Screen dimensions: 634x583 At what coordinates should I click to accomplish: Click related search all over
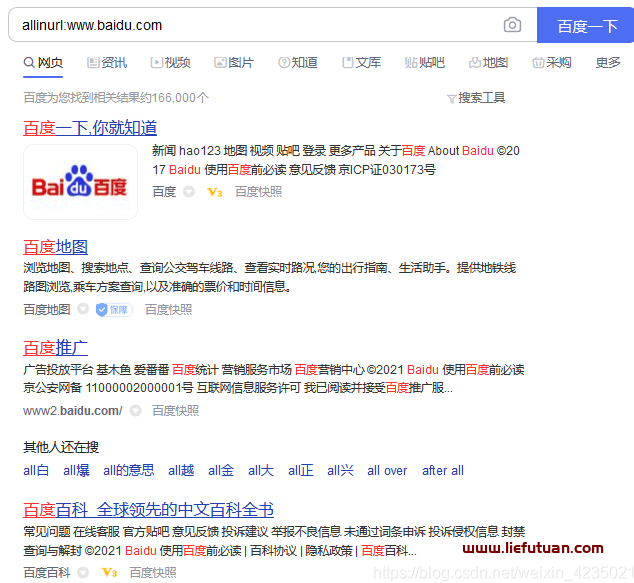pyautogui.click(x=387, y=471)
